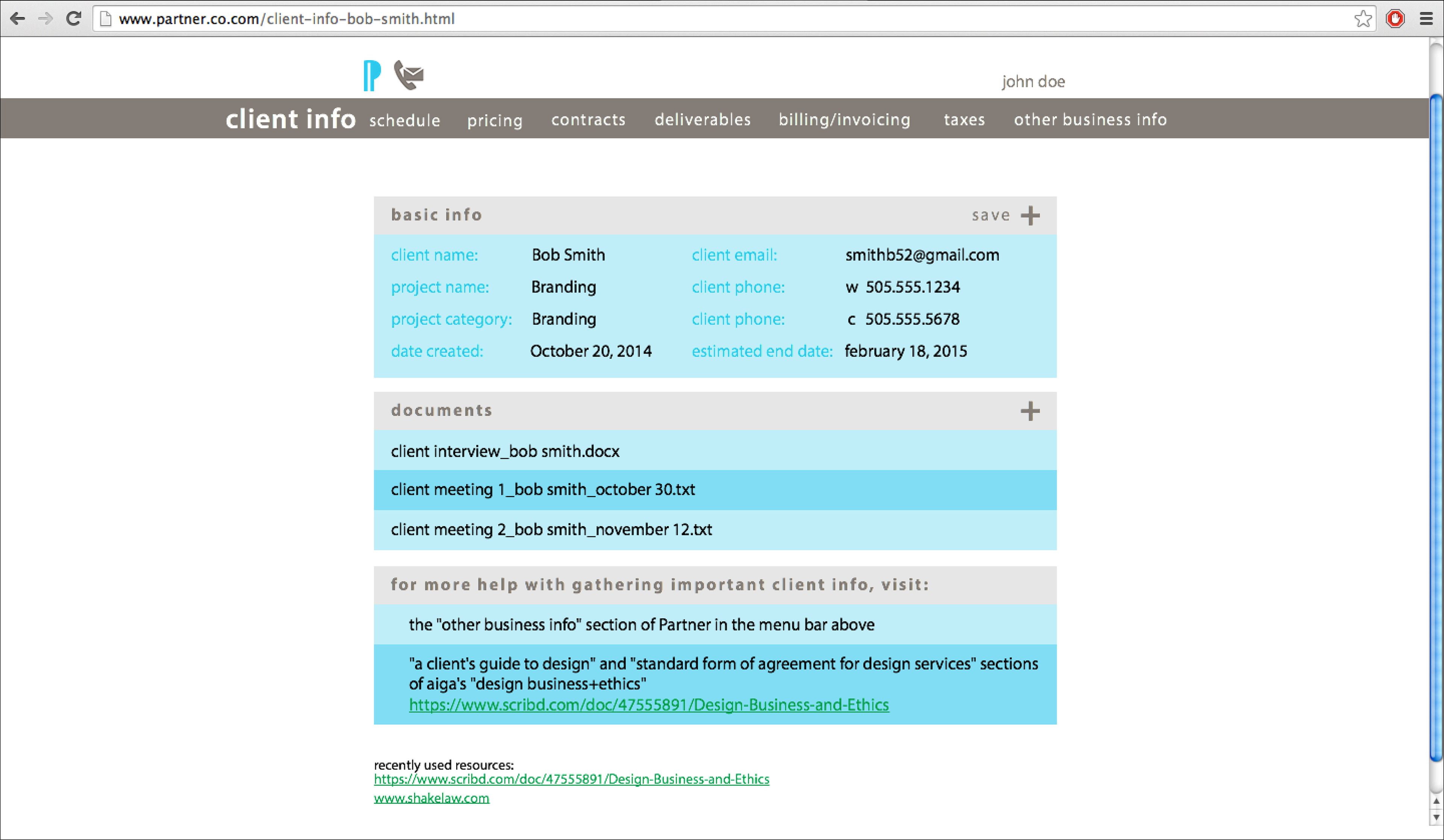Reload the page with refresh icon
The width and height of the screenshot is (1444, 840).
pos(73,19)
